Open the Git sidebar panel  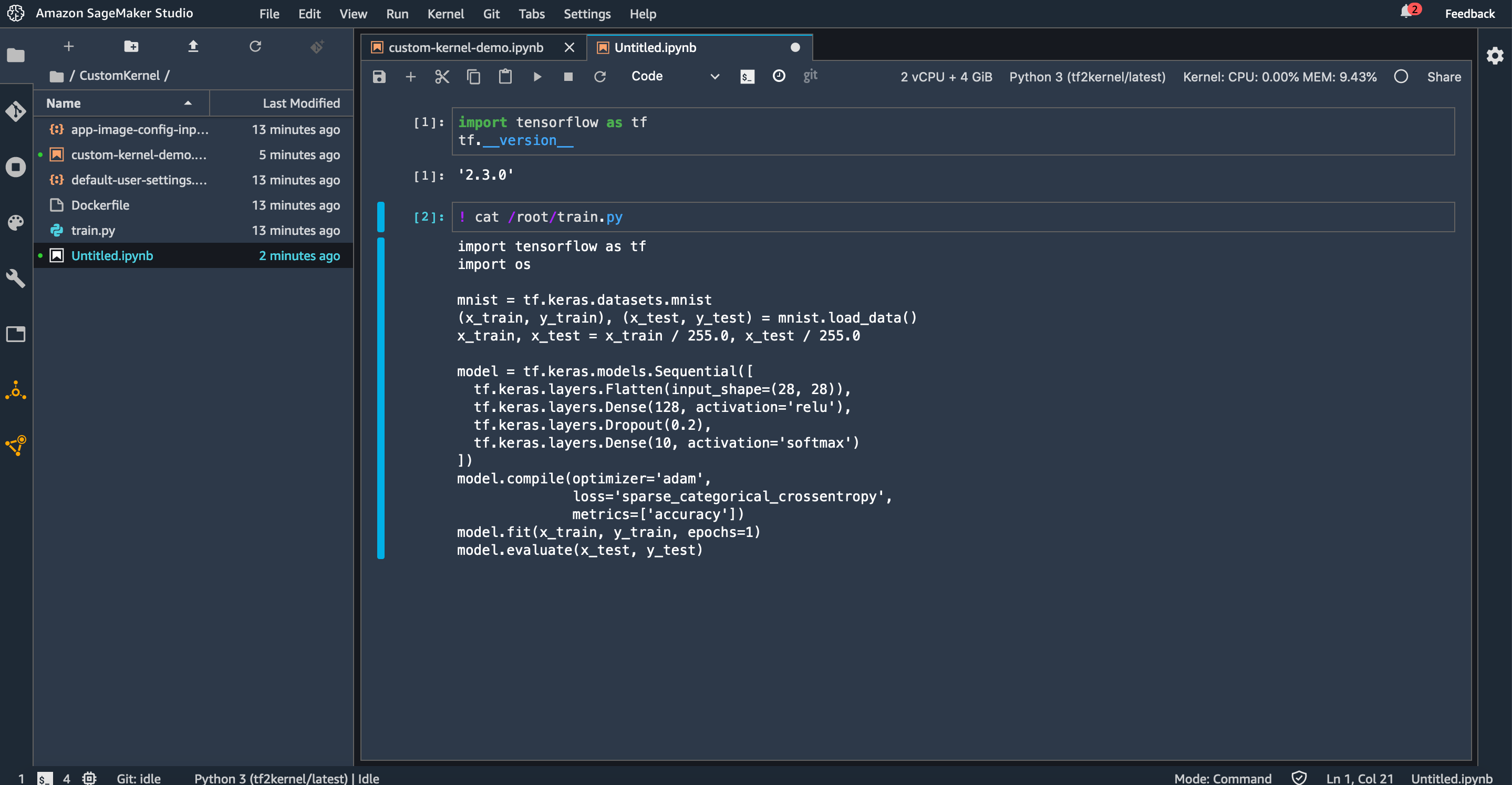16,111
